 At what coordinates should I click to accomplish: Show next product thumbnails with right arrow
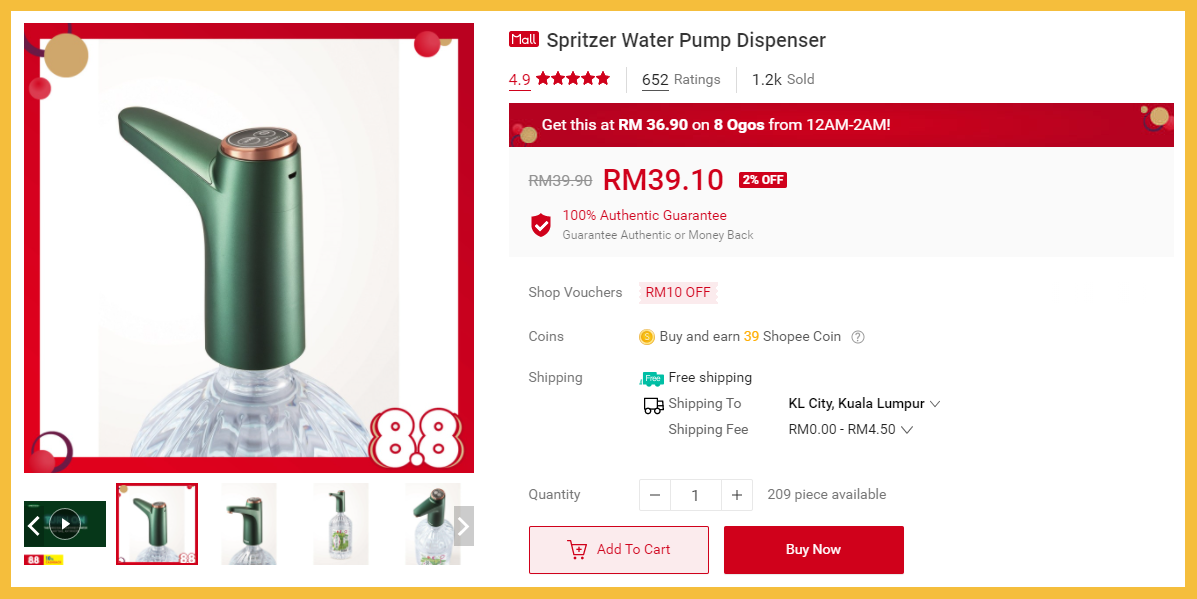463,526
